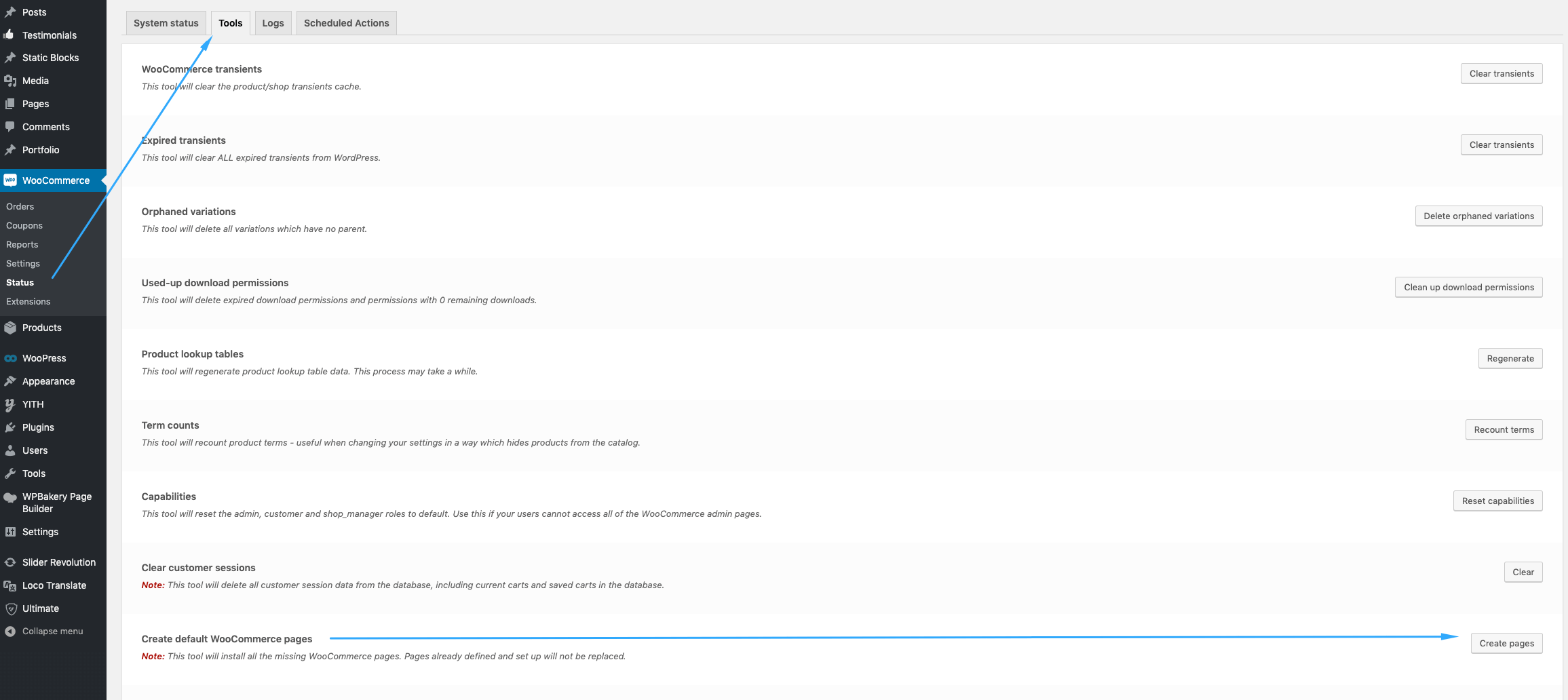Click the Slider Revolution refresh icon

point(9,562)
